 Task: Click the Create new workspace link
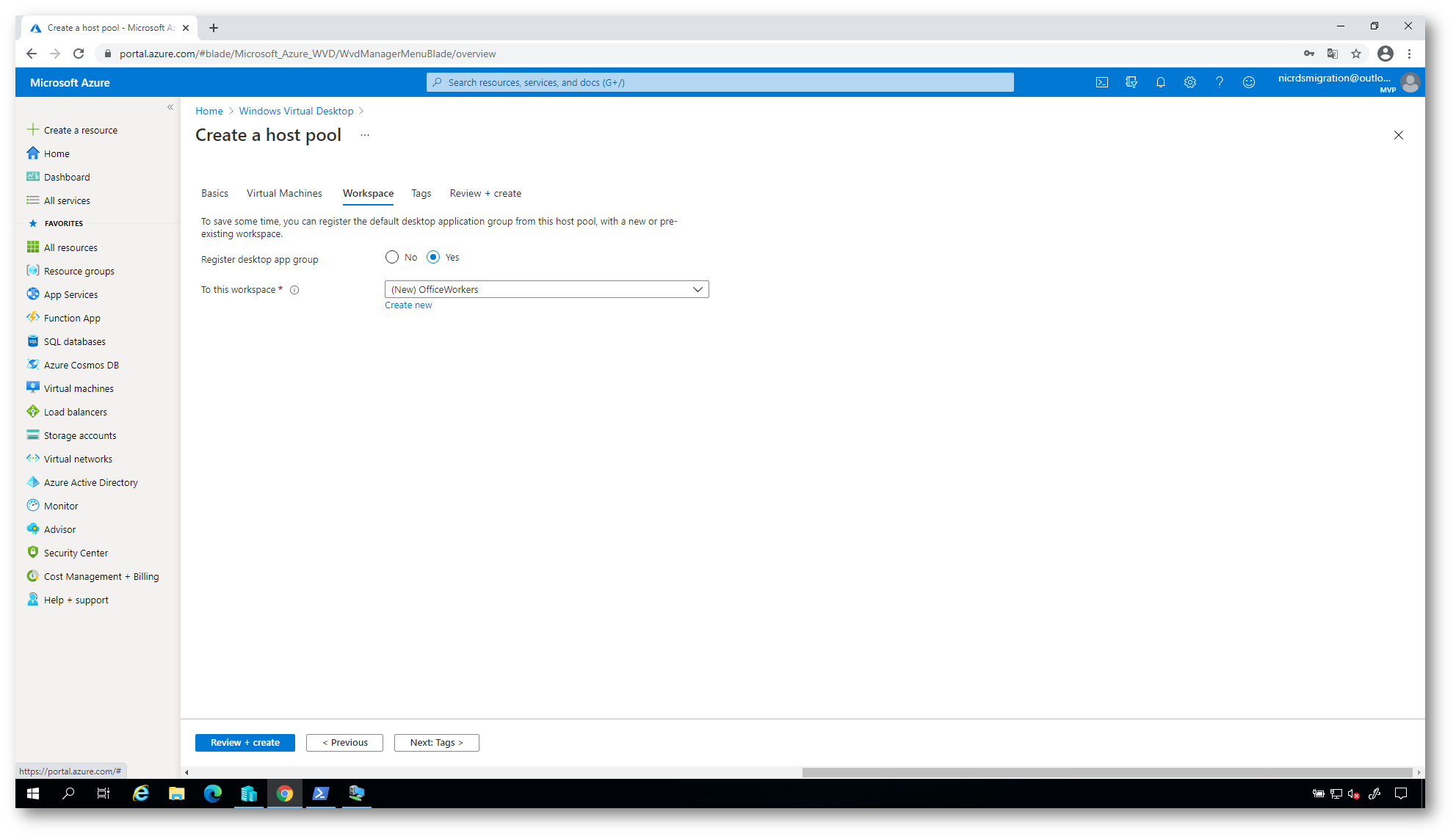pyautogui.click(x=408, y=305)
